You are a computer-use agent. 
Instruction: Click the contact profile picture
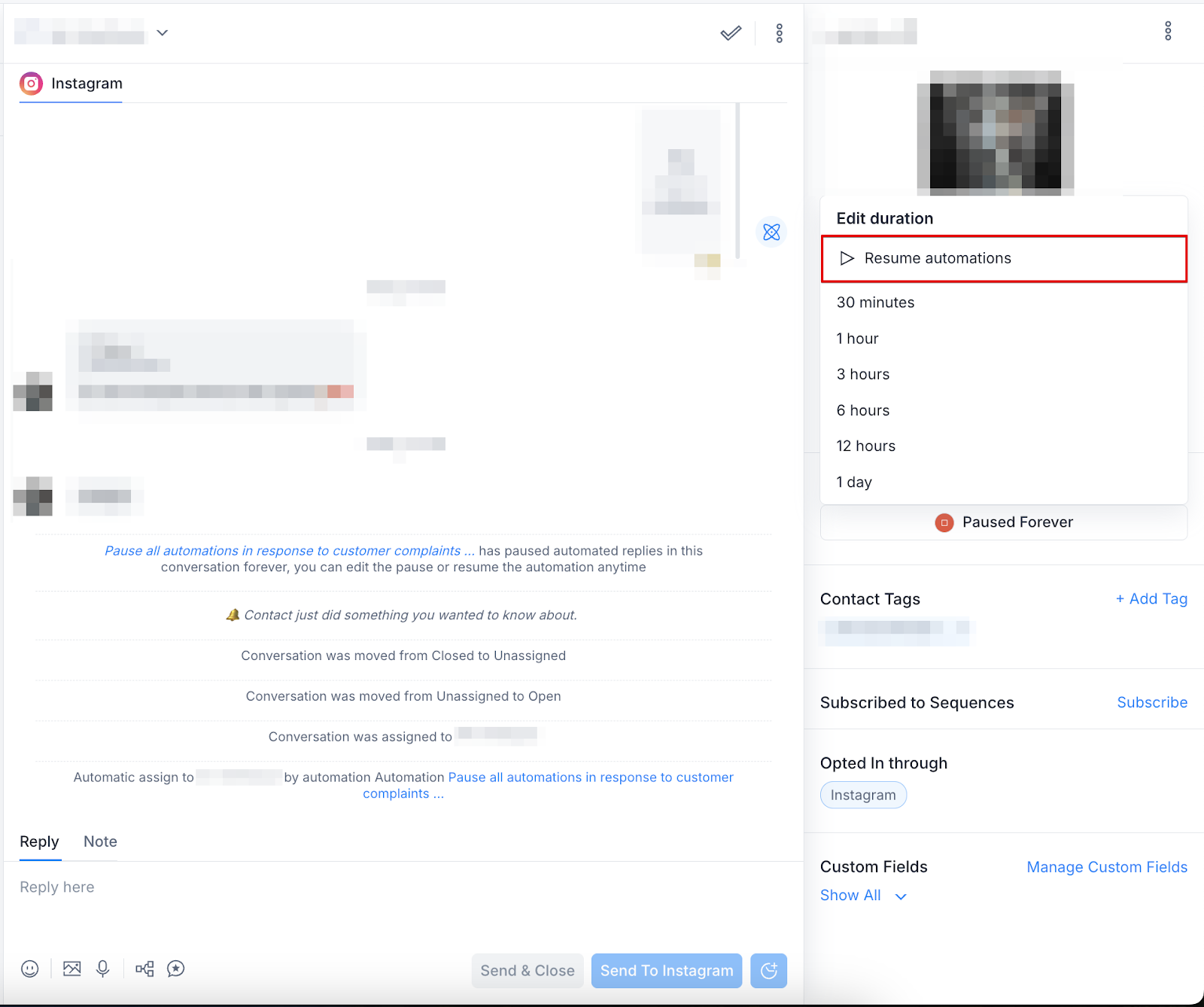pyautogui.click(x=995, y=133)
